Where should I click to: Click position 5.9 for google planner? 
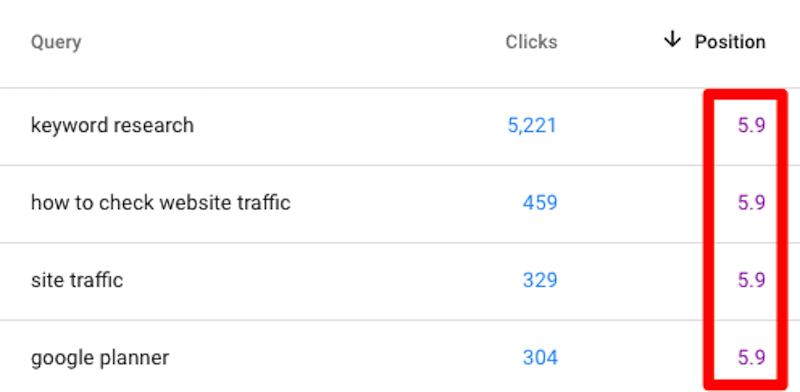coord(752,358)
